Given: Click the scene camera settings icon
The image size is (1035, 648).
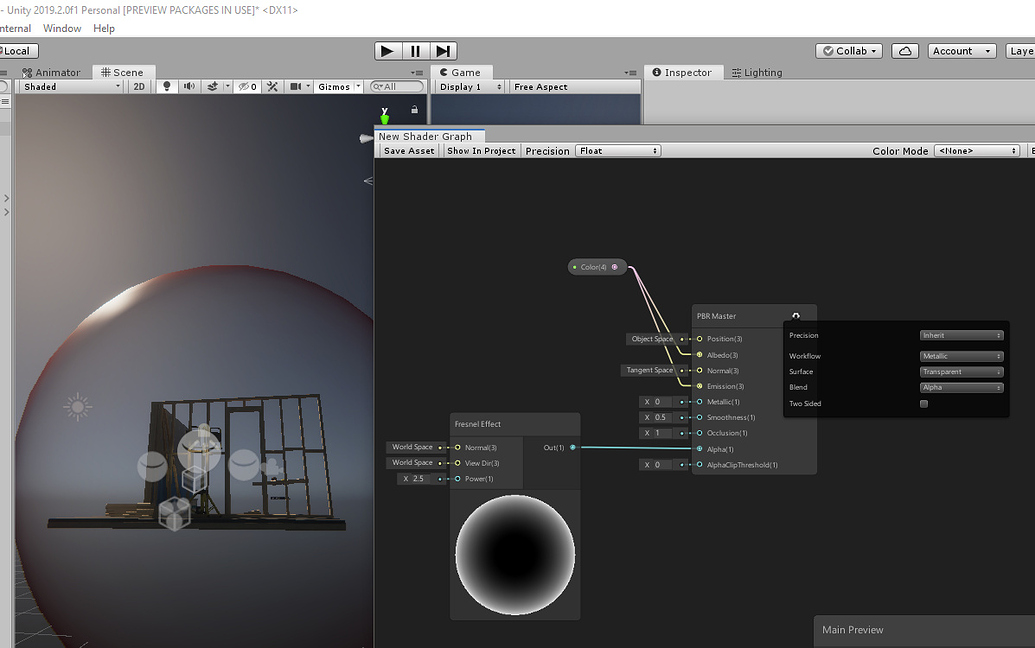Looking at the screenshot, I should [x=296, y=86].
